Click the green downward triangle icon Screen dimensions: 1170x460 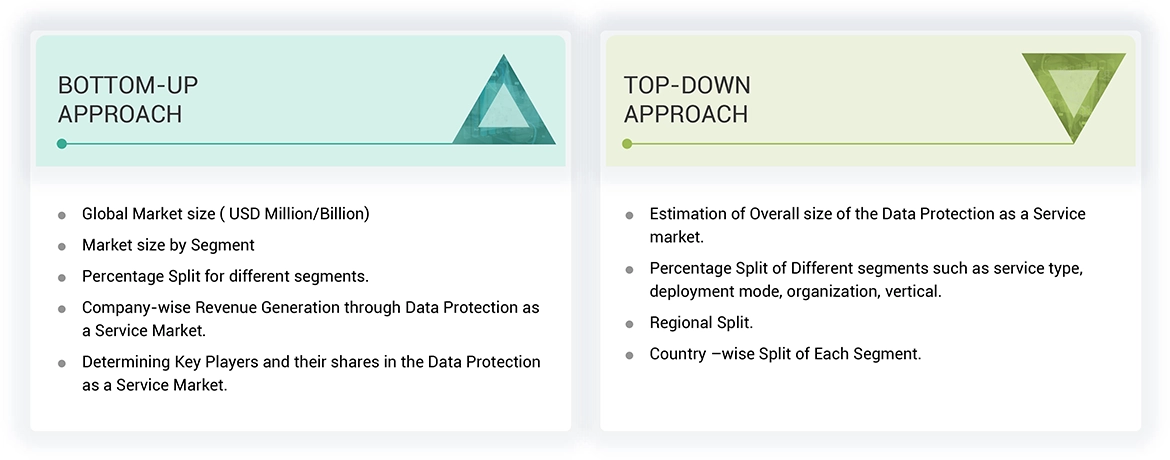coord(1073,92)
